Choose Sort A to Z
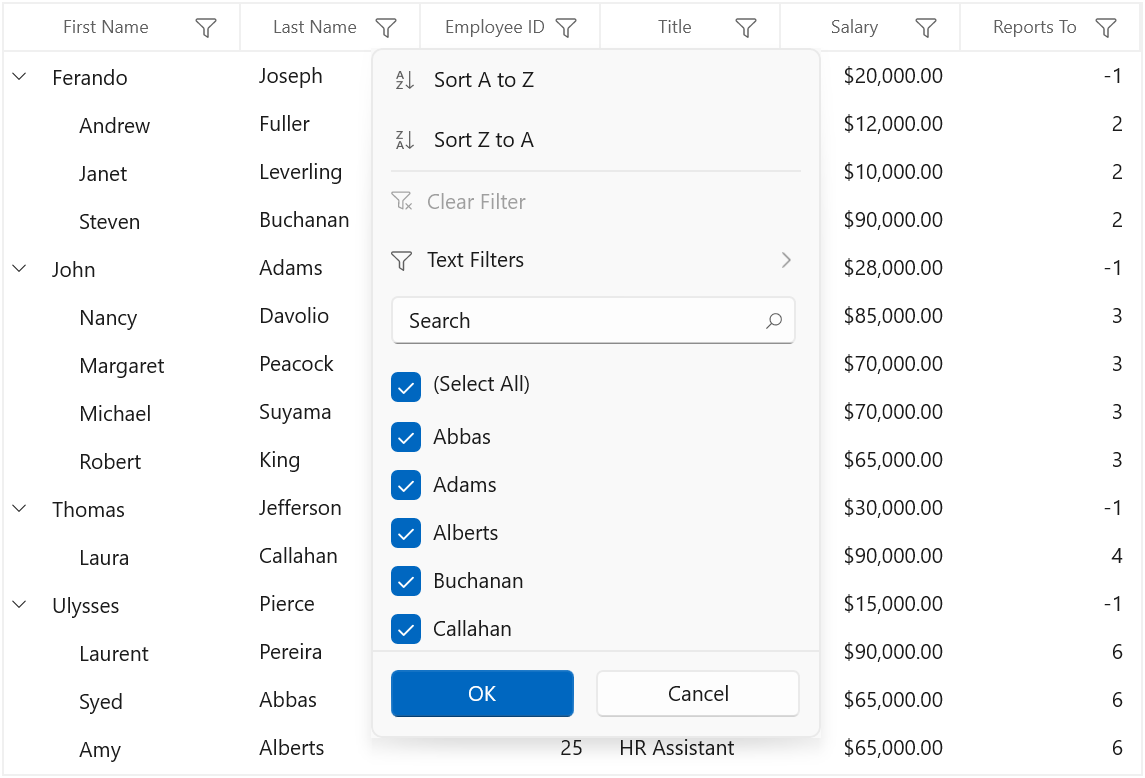Image resolution: width=1145 pixels, height=778 pixels. click(596, 80)
